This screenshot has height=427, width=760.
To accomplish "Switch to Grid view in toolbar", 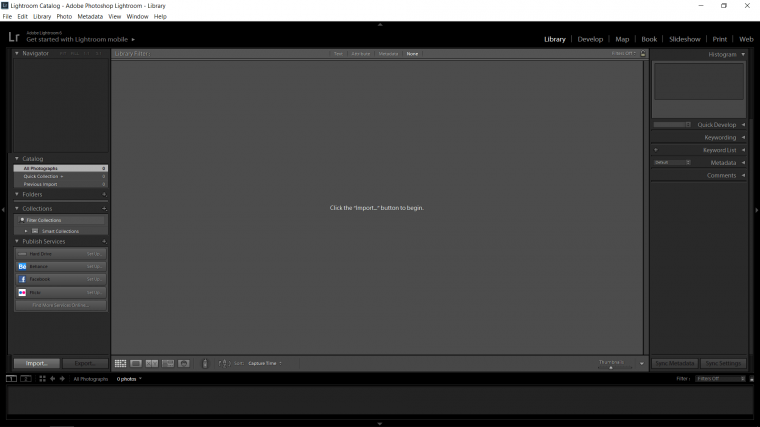I will click(x=120, y=363).
